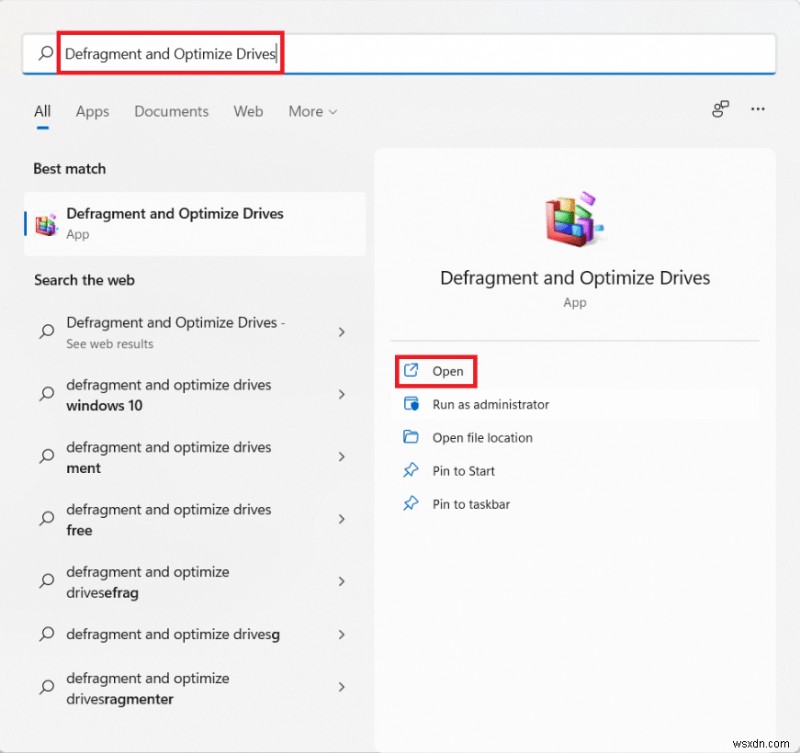
Task: Open the ellipsis more-options icon
Action: [757, 111]
